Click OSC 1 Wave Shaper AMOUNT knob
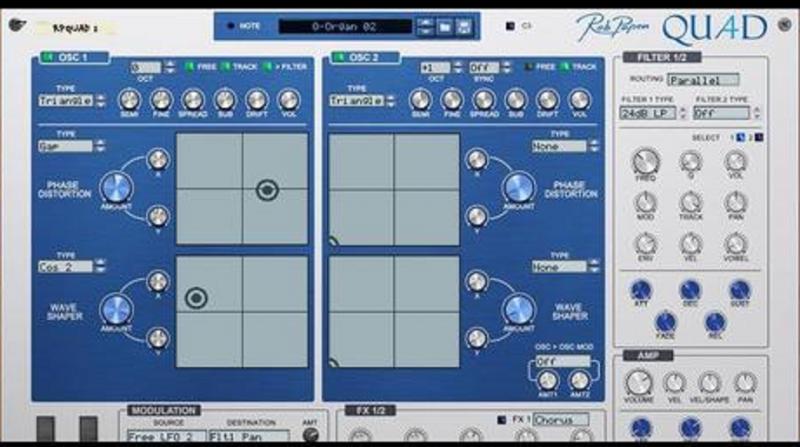The image size is (800, 447). (x=116, y=309)
